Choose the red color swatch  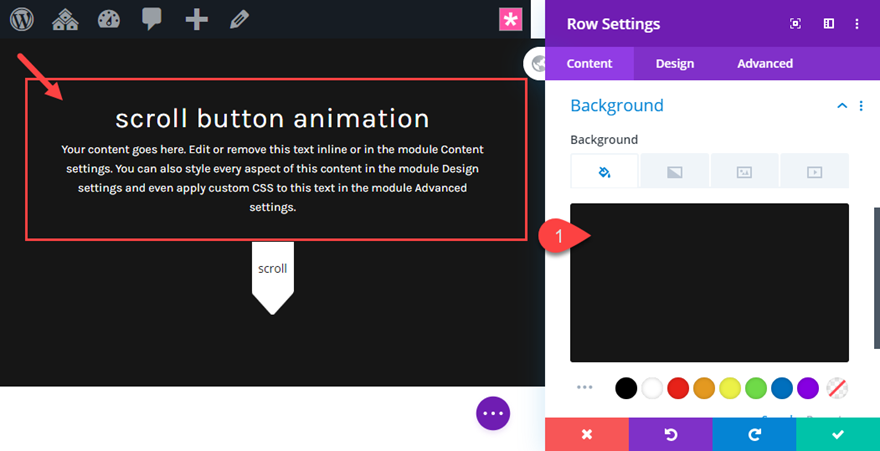click(678, 388)
